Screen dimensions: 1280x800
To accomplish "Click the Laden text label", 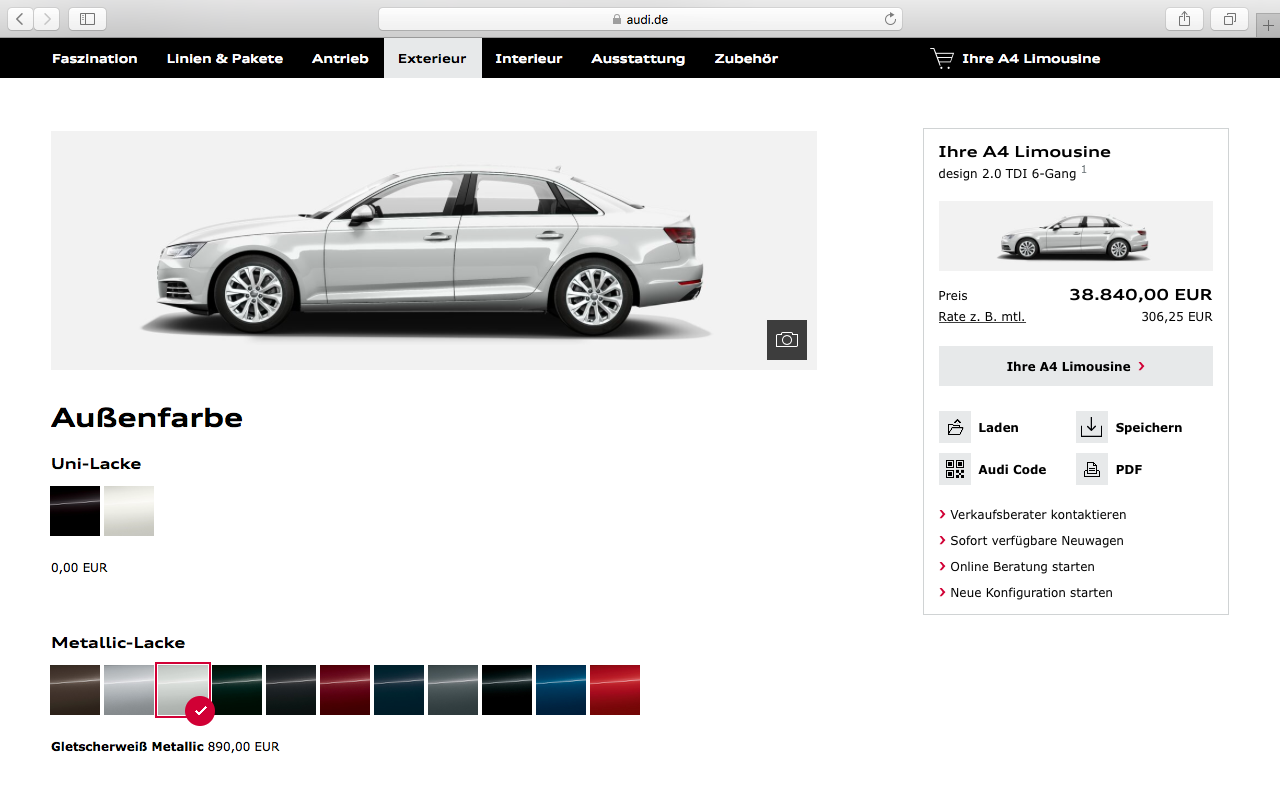I will [x=998, y=428].
